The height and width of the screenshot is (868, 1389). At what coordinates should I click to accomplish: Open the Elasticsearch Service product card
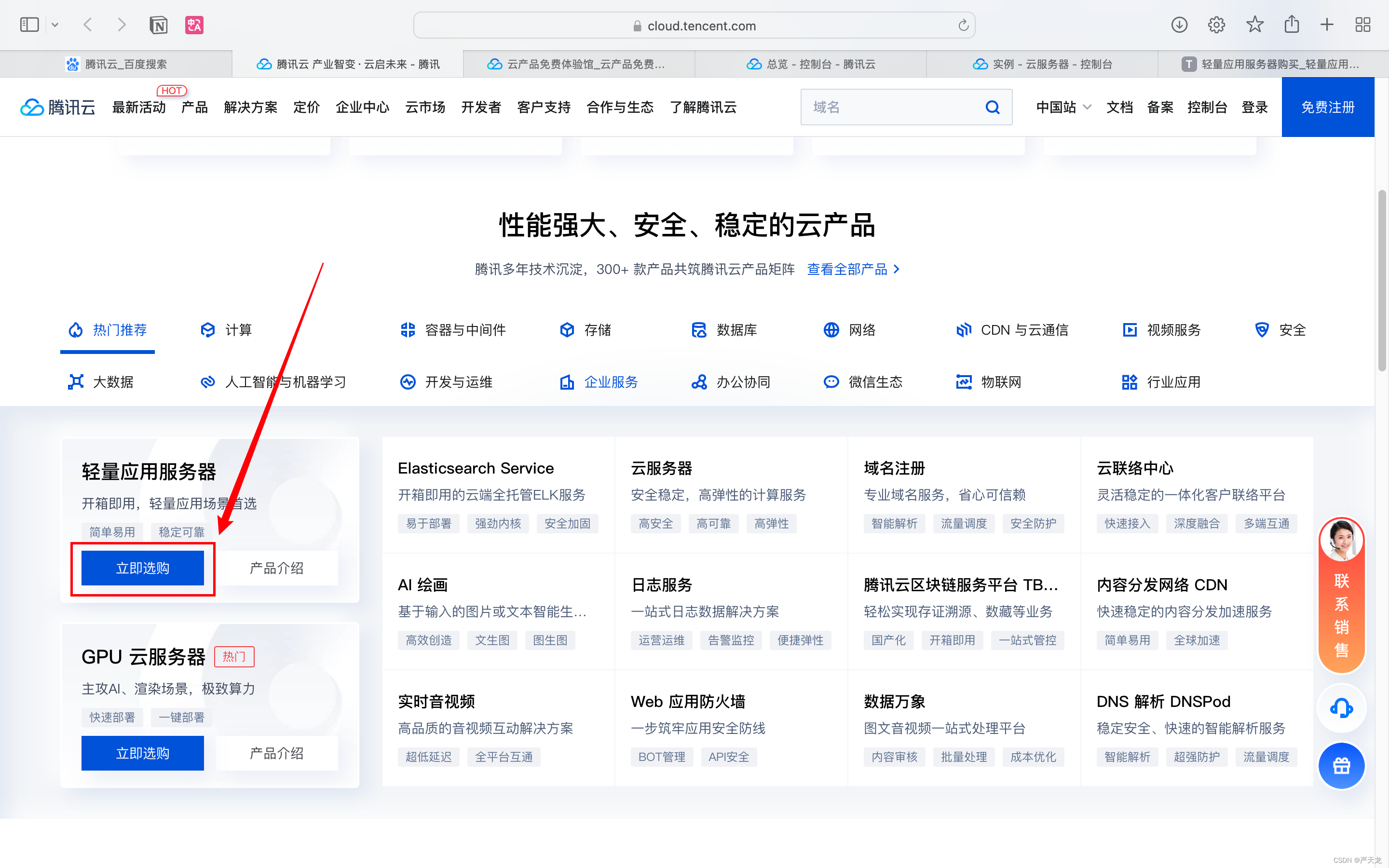(x=498, y=495)
